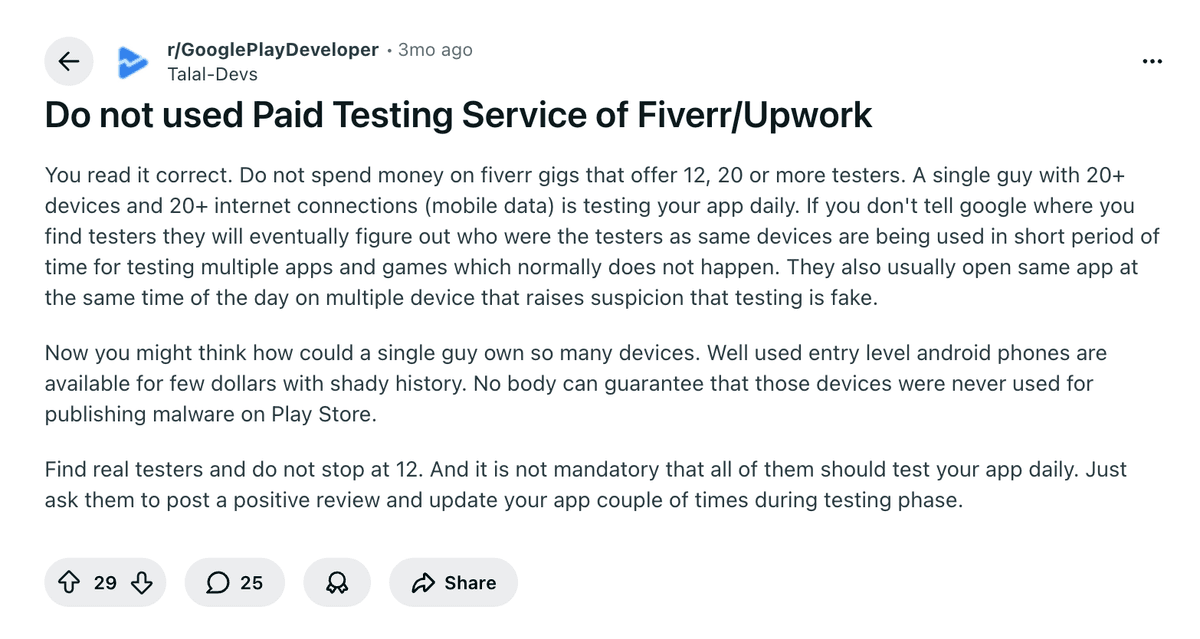
Task: Click the text 'publishing malware on Play Store'
Action: click(x=210, y=415)
